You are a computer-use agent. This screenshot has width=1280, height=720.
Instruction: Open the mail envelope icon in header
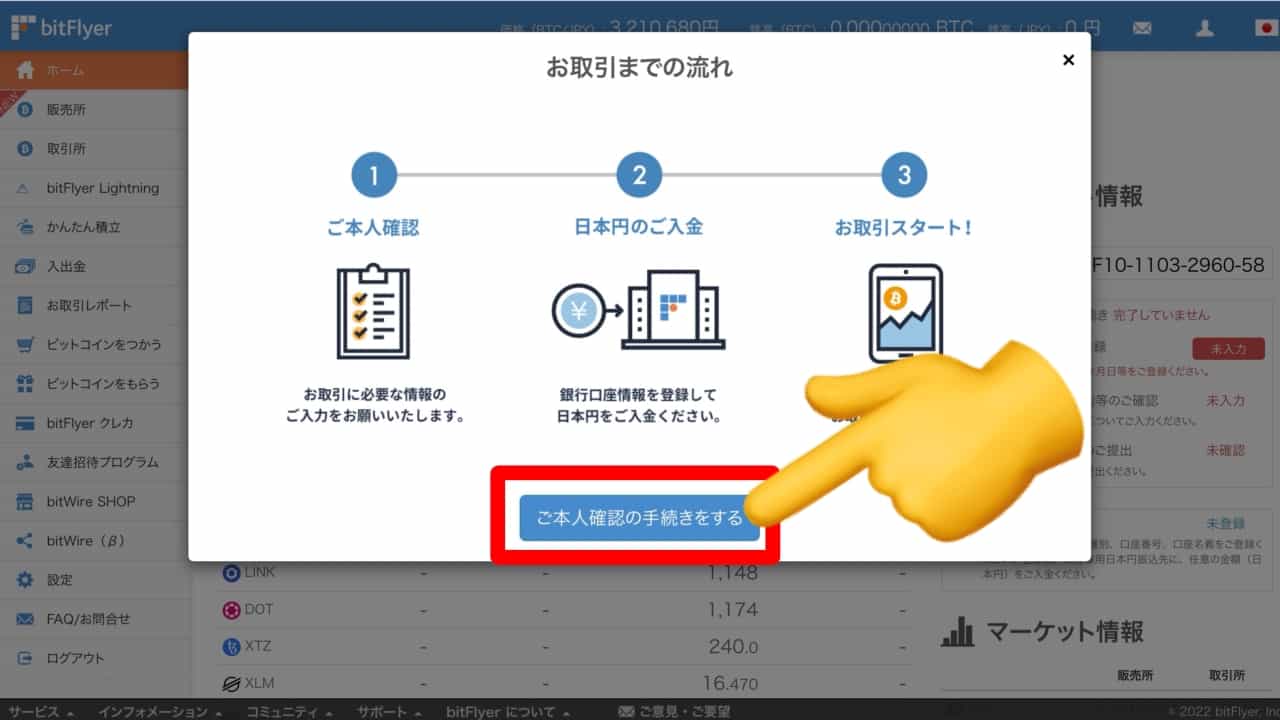click(x=1142, y=28)
